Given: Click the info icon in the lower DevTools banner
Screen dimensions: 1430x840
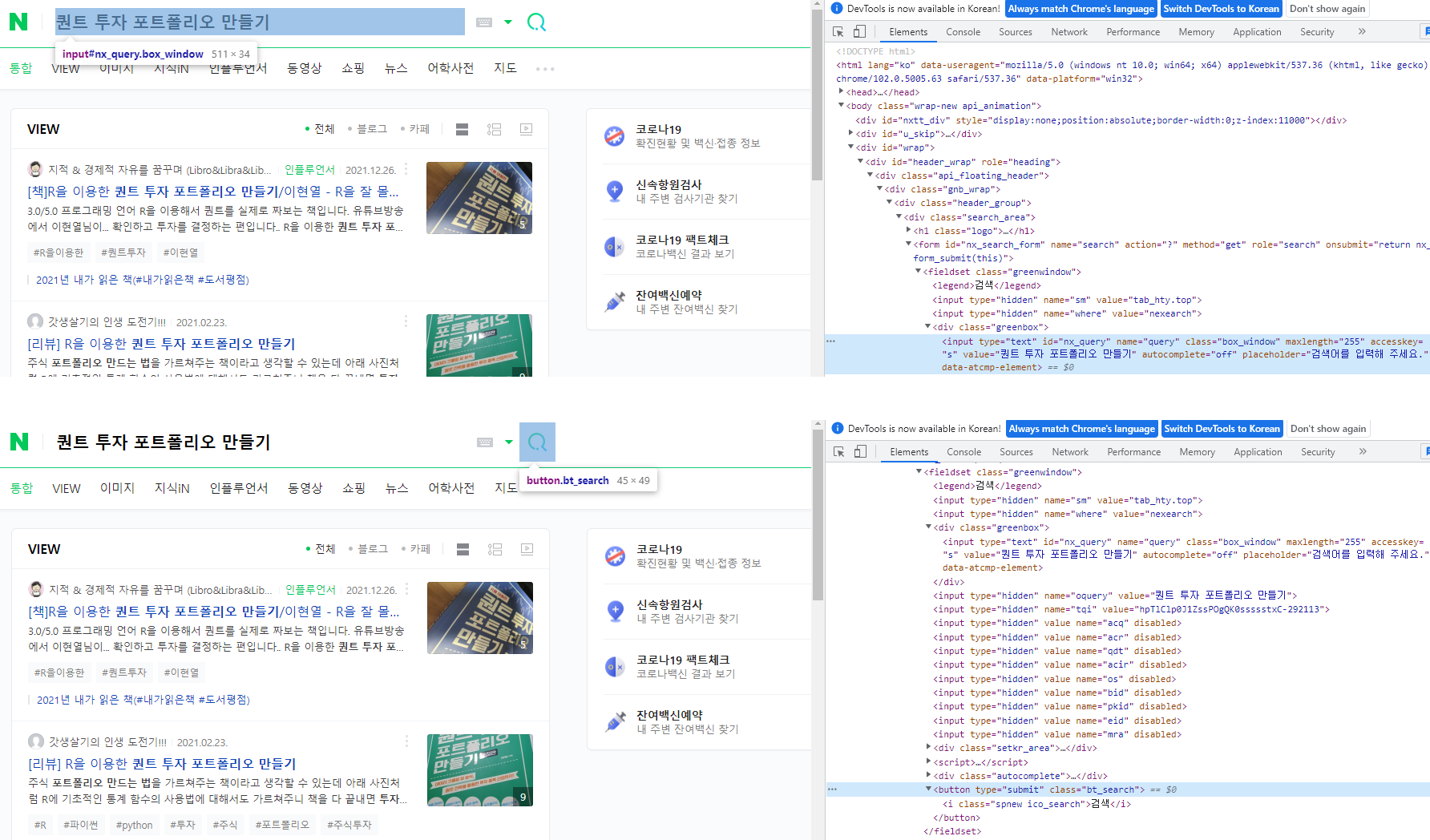Looking at the screenshot, I should point(838,428).
